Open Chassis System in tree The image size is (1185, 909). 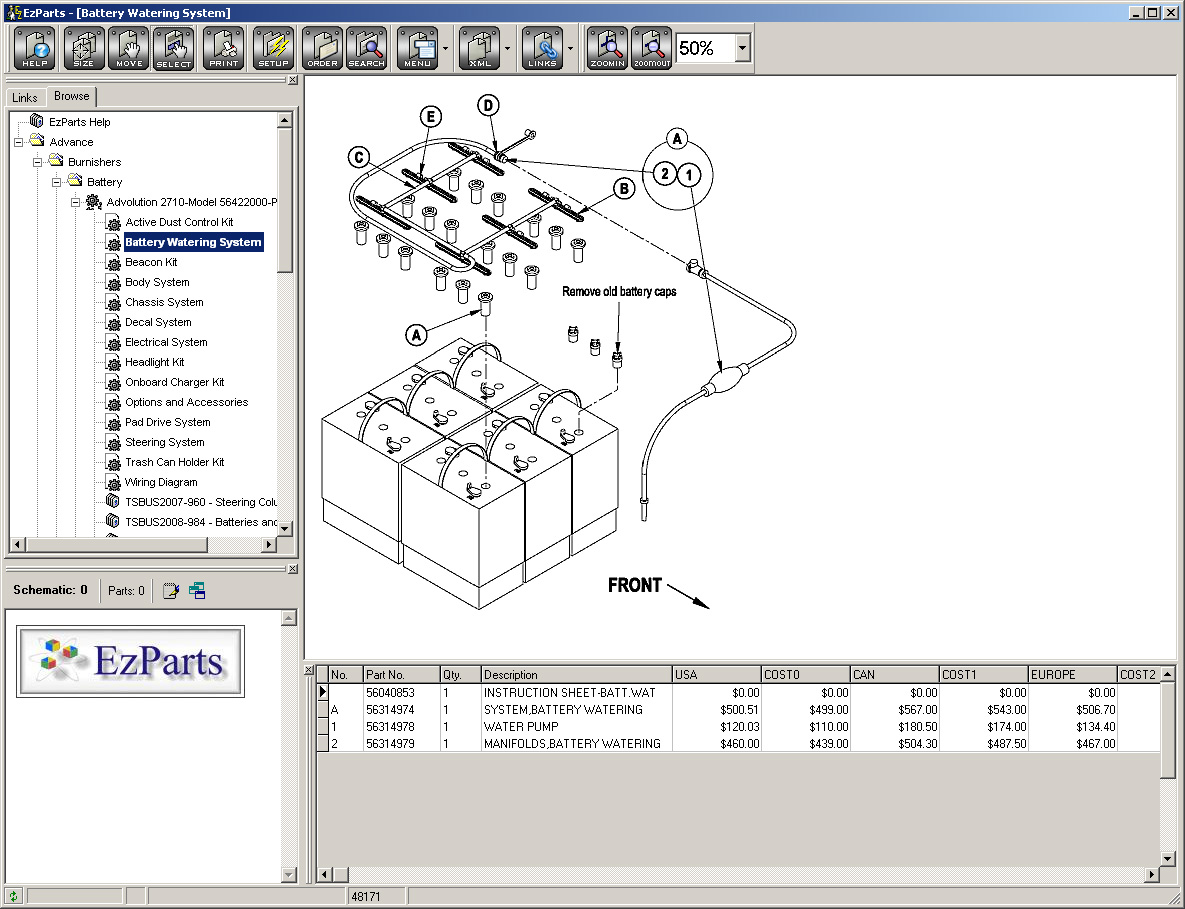164,302
